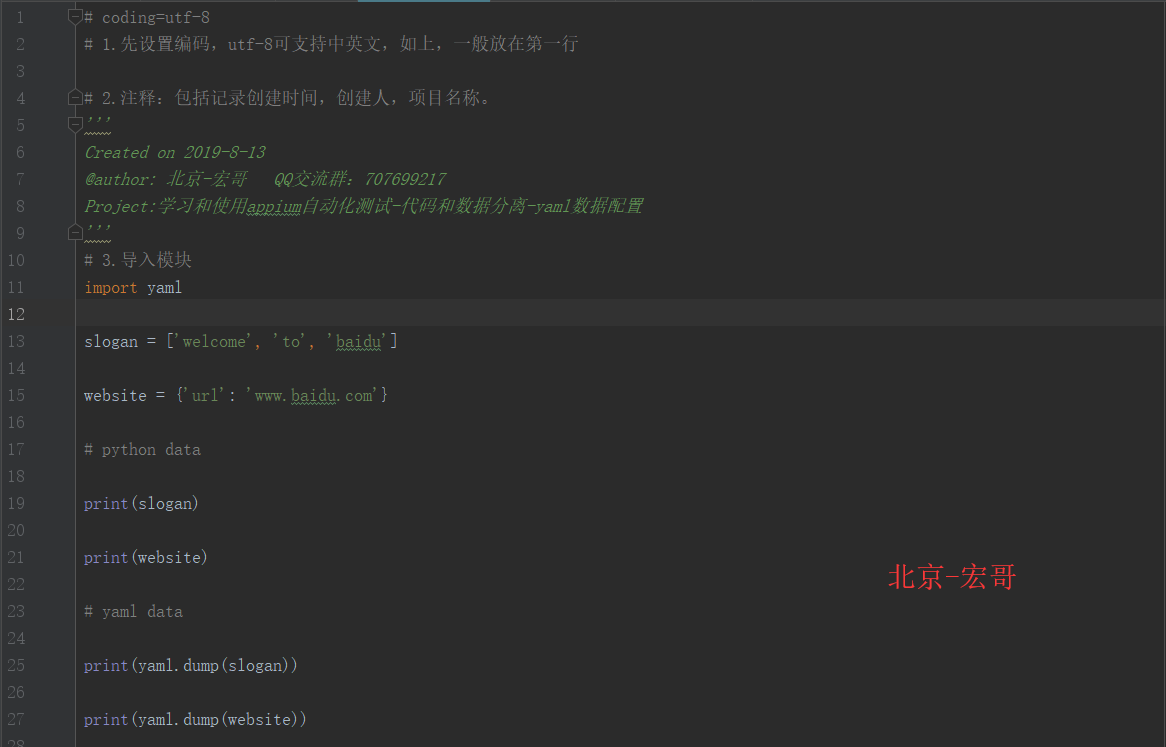Open the www.baidu.com link in website dict
The image size is (1166, 747).
tap(313, 395)
